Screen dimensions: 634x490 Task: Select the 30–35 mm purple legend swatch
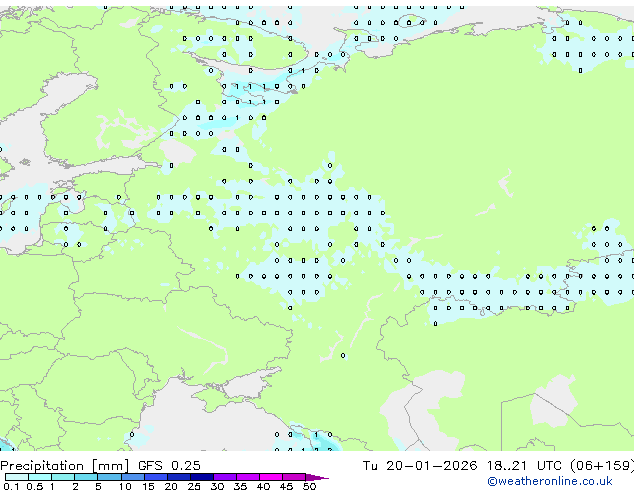click(x=225, y=477)
